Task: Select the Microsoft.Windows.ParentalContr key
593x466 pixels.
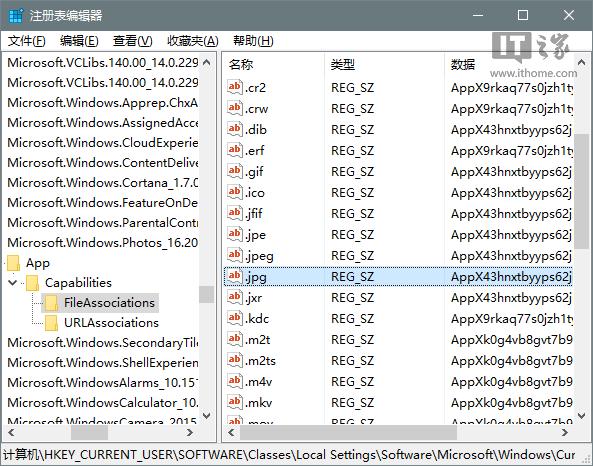Action: [102, 223]
